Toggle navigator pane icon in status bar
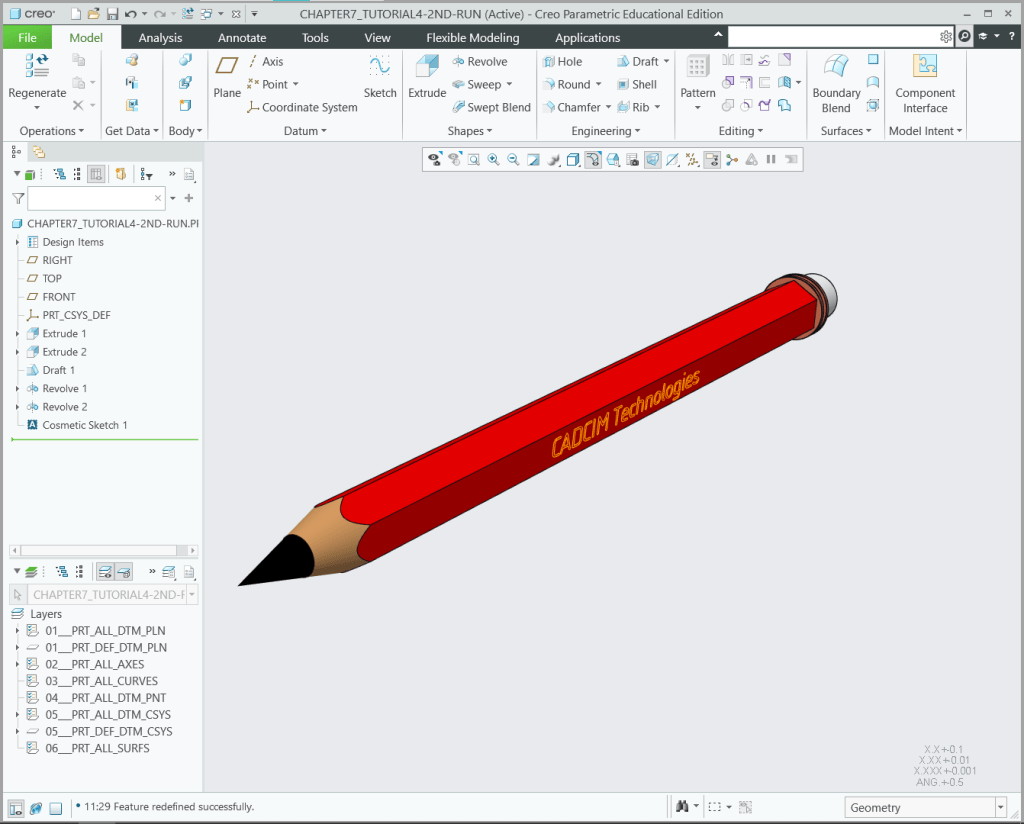This screenshot has height=824, width=1024. [16, 808]
